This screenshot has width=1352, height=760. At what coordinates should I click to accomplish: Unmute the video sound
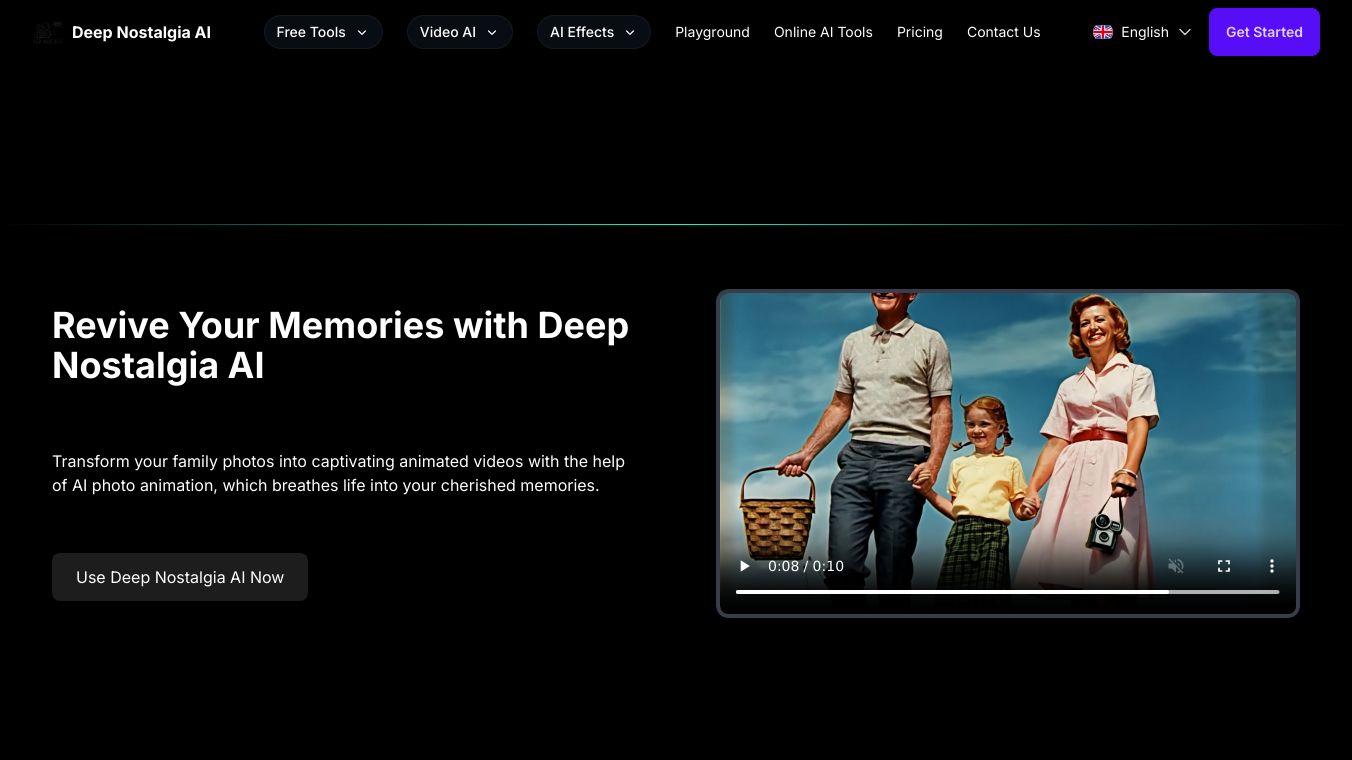coord(1176,566)
